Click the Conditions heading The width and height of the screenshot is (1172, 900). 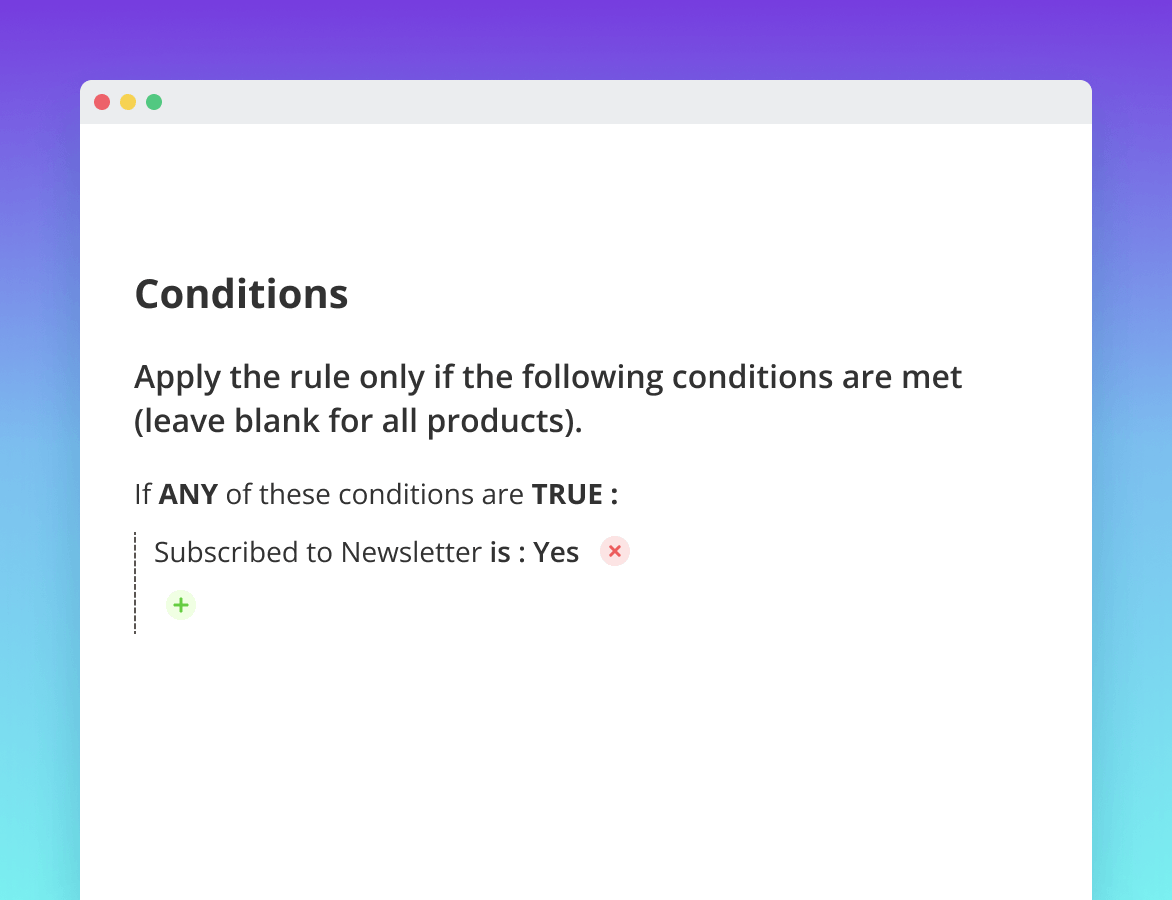[241, 294]
